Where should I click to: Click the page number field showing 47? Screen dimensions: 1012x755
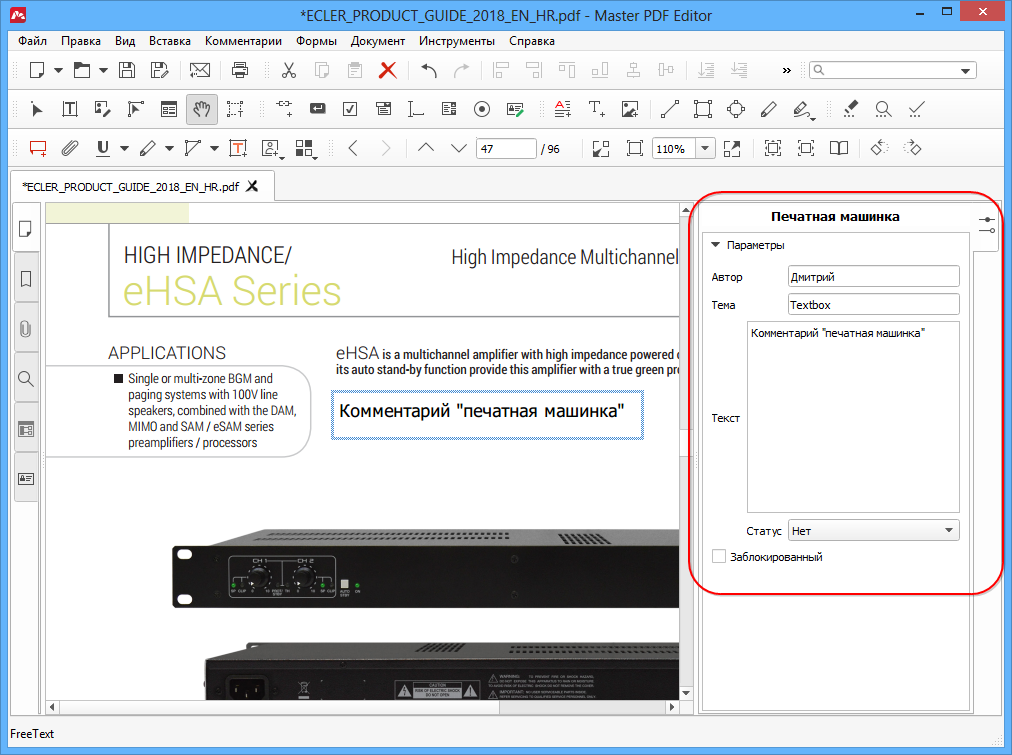pyautogui.click(x=505, y=148)
